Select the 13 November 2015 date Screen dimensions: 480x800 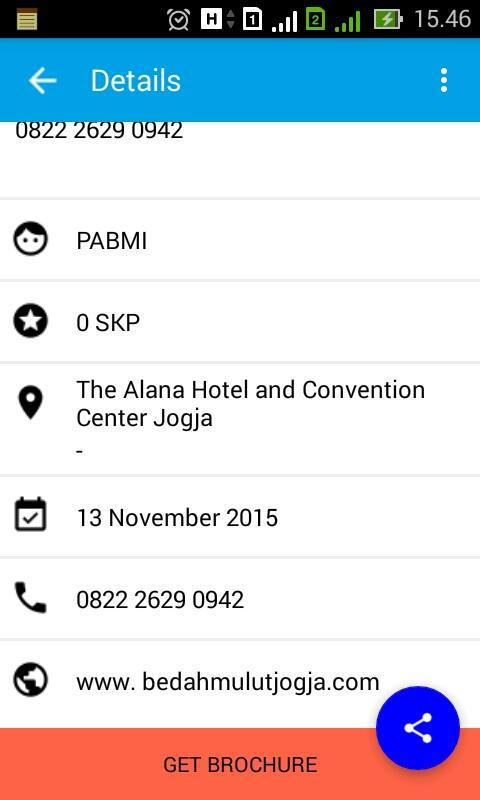pos(177,517)
